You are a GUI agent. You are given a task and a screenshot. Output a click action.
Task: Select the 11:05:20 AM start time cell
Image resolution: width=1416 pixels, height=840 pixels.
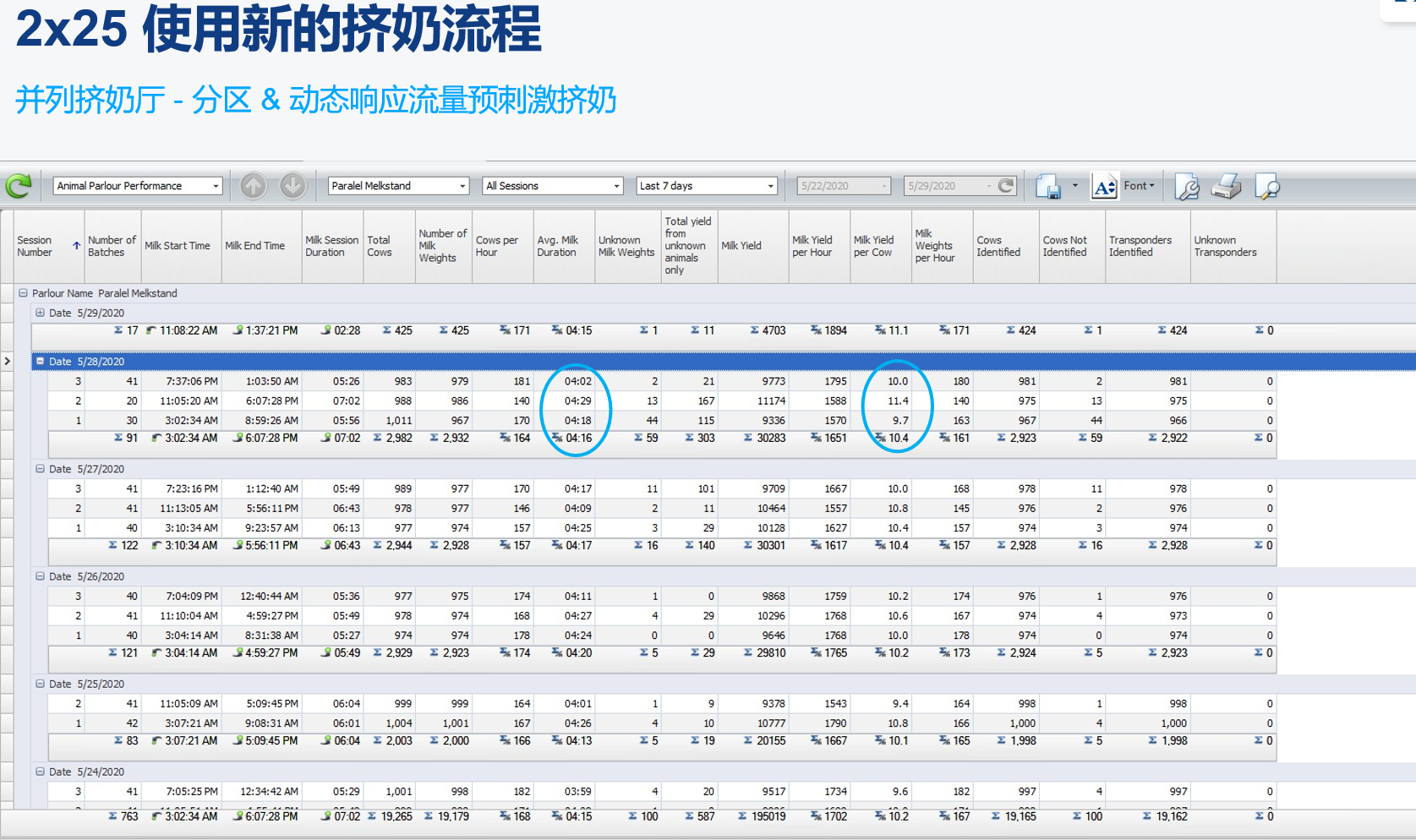[181, 401]
